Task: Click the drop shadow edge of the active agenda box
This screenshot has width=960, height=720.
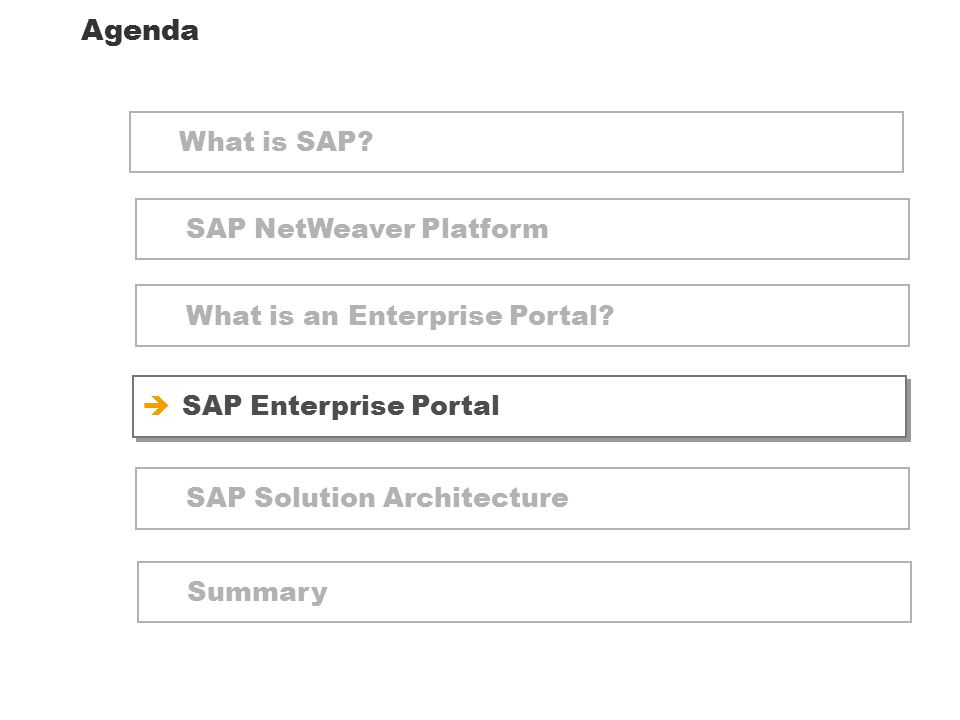Action: coord(909,409)
